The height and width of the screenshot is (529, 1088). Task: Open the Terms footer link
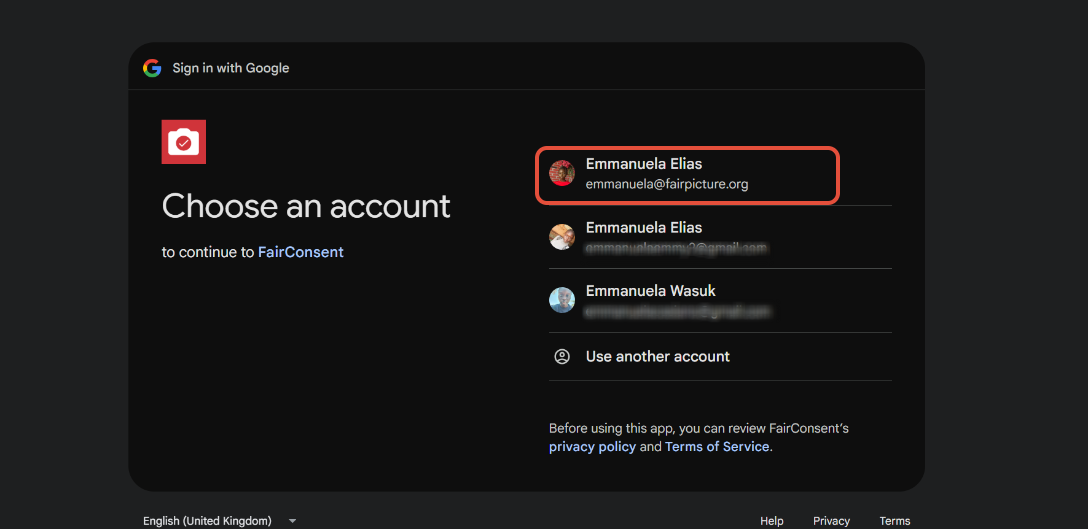point(894,521)
